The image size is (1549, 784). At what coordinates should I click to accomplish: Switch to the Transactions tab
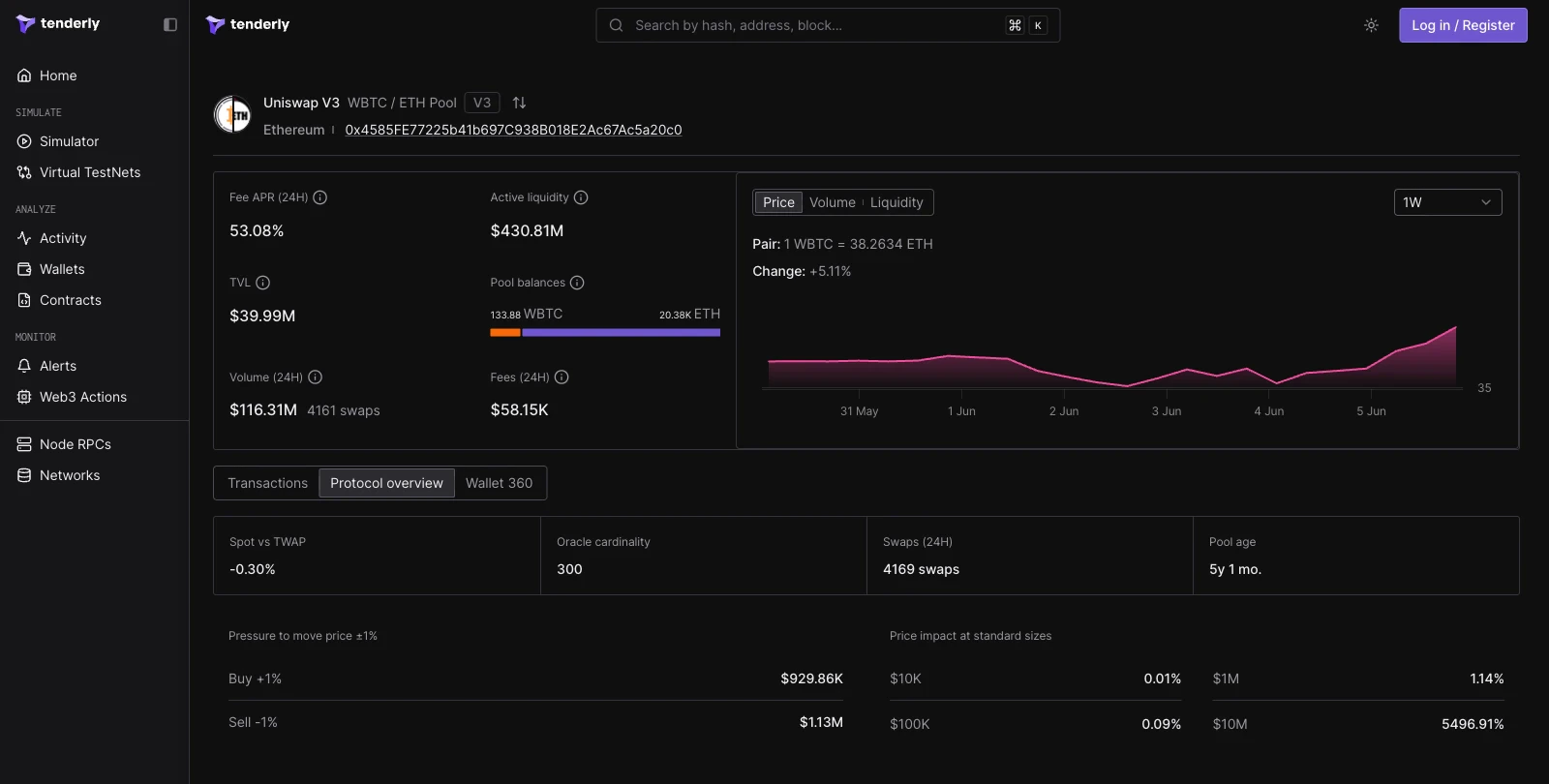tap(267, 483)
